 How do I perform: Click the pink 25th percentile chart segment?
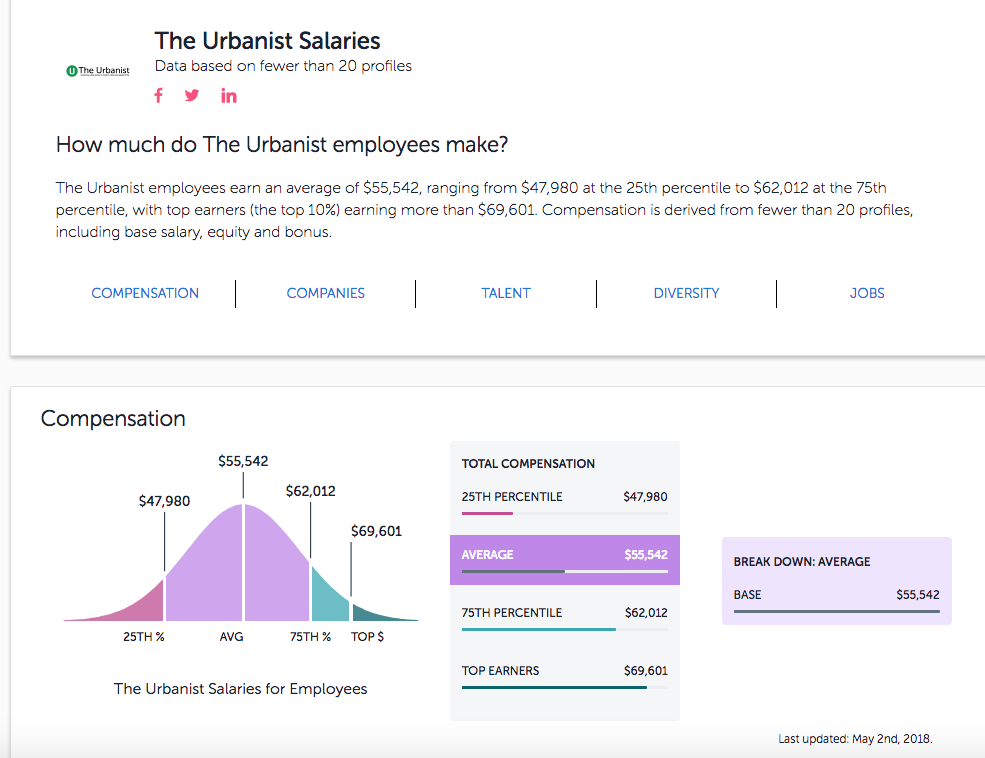(140, 602)
